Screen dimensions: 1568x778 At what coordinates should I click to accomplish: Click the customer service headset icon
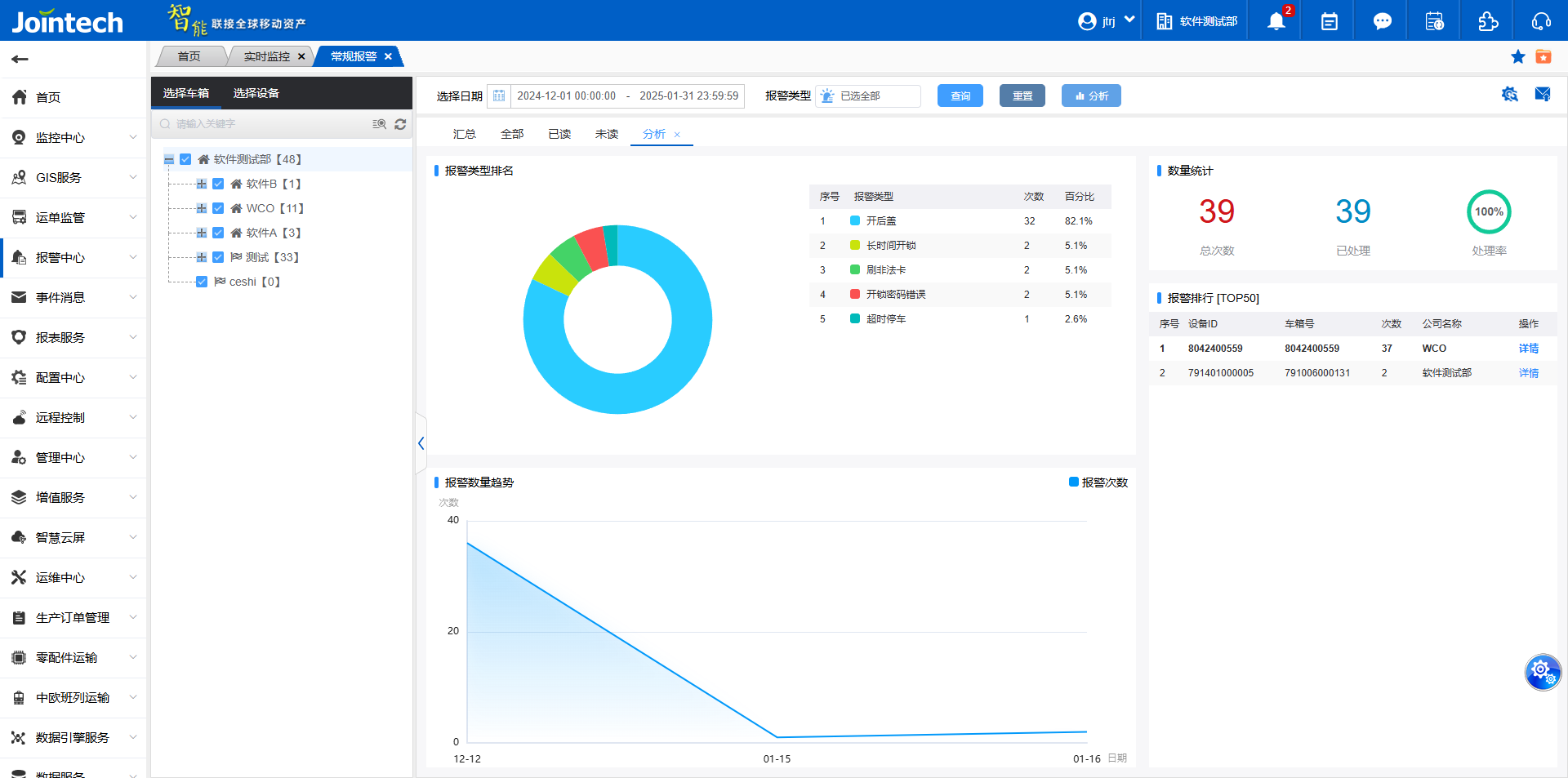click(x=1541, y=21)
